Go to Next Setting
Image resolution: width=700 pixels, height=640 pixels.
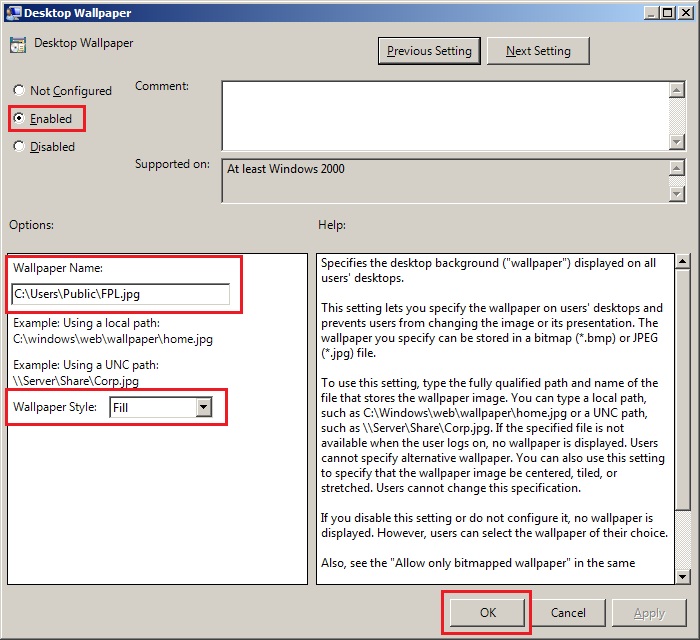(x=538, y=51)
